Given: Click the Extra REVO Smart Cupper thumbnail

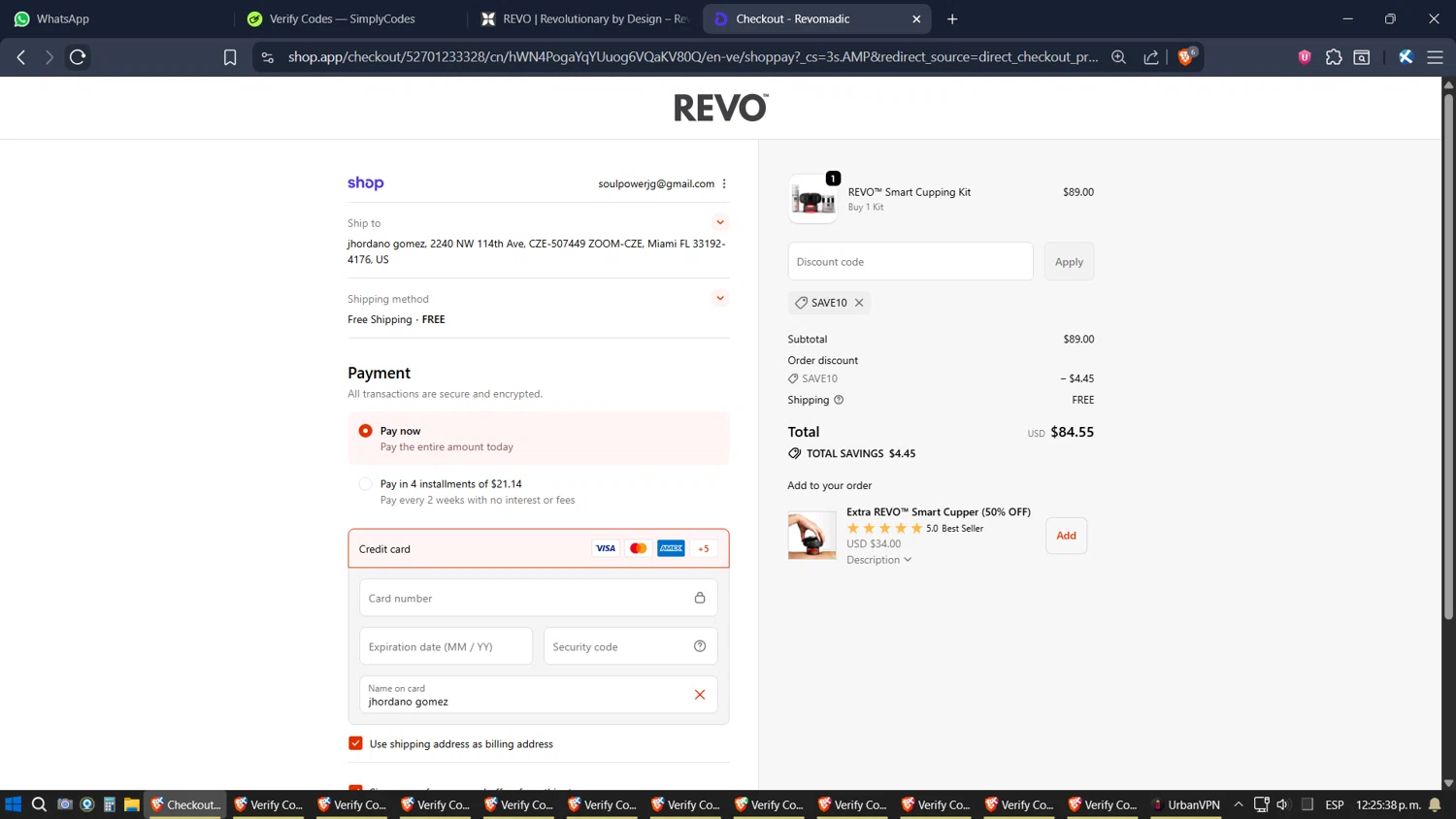Looking at the screenshot, I should click(811, 536).
